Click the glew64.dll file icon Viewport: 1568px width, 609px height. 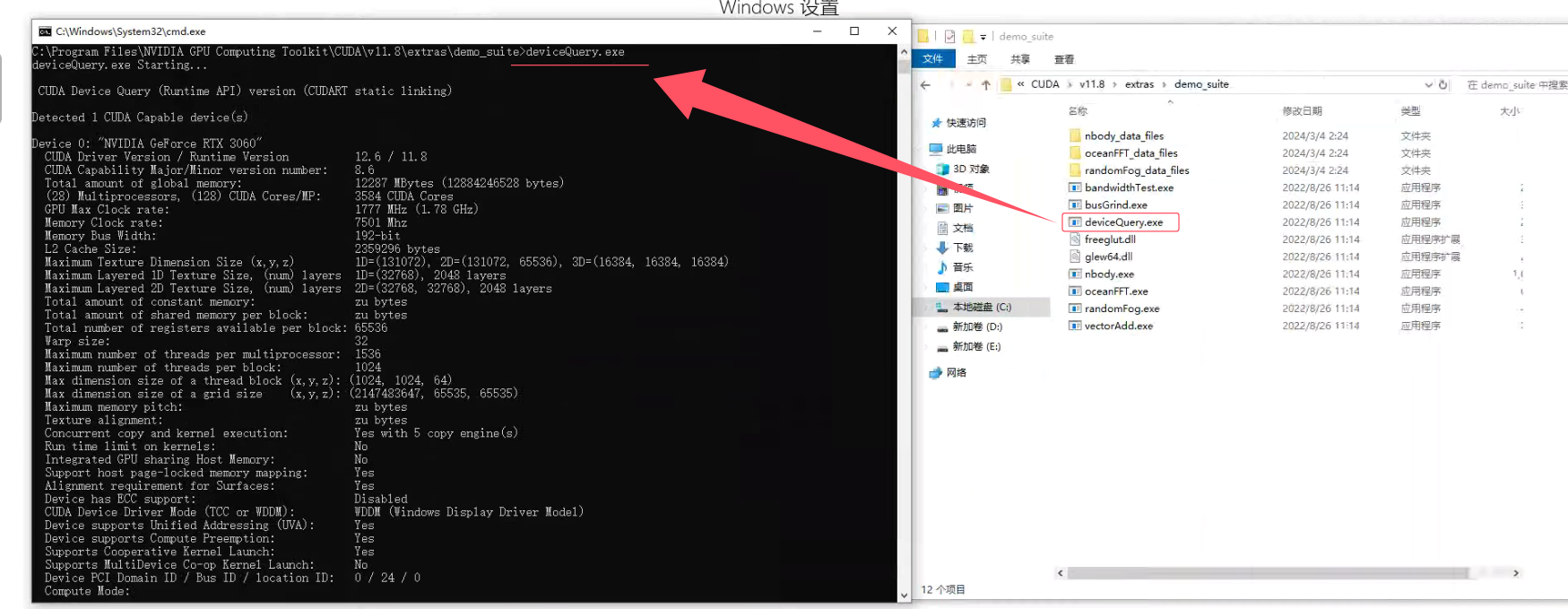coord(1075,257)
